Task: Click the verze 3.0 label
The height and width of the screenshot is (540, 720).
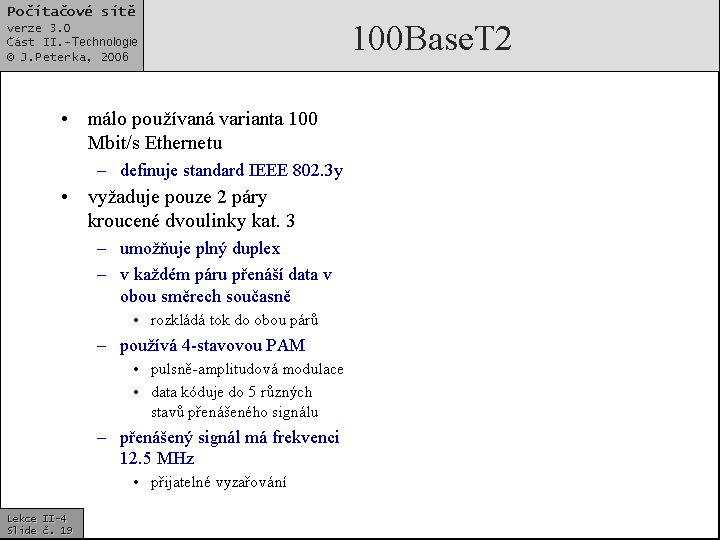Action: click(38, 28)
